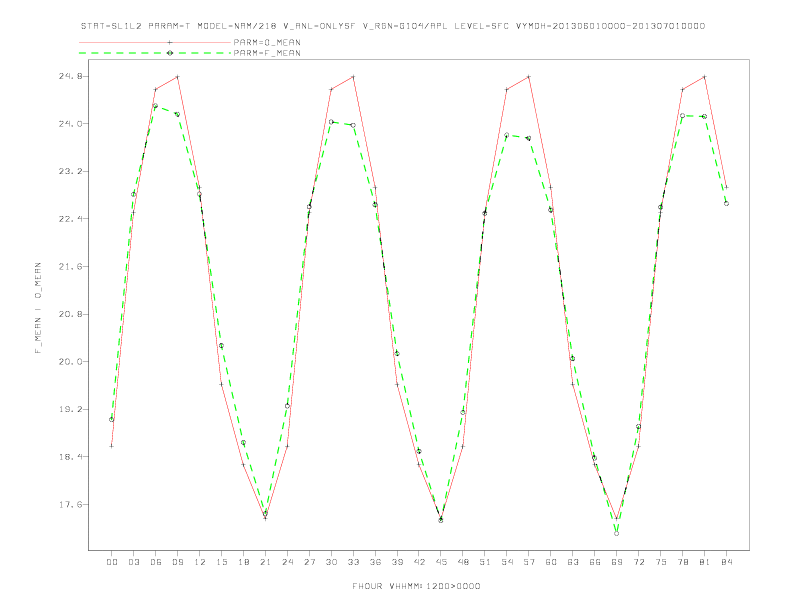Click x-axis hour label 81
The image size is (792, 612).
(705, 562)
